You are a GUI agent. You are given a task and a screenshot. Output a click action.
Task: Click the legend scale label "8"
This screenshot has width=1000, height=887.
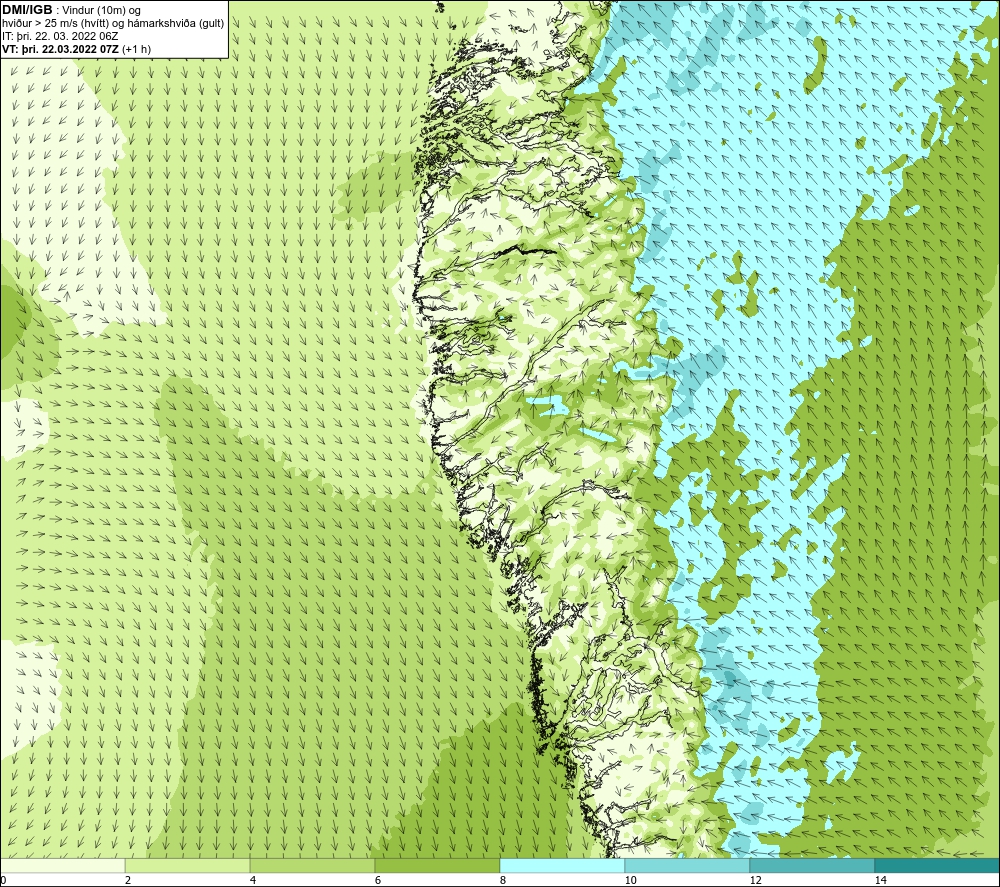coord(503,880)
